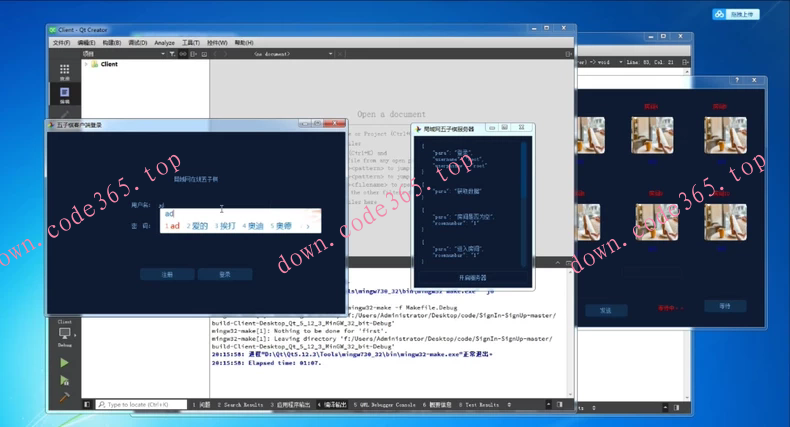The image size is (790, 427).
Task: Click the 开启服务器 start server button
Action: [473, 278]
